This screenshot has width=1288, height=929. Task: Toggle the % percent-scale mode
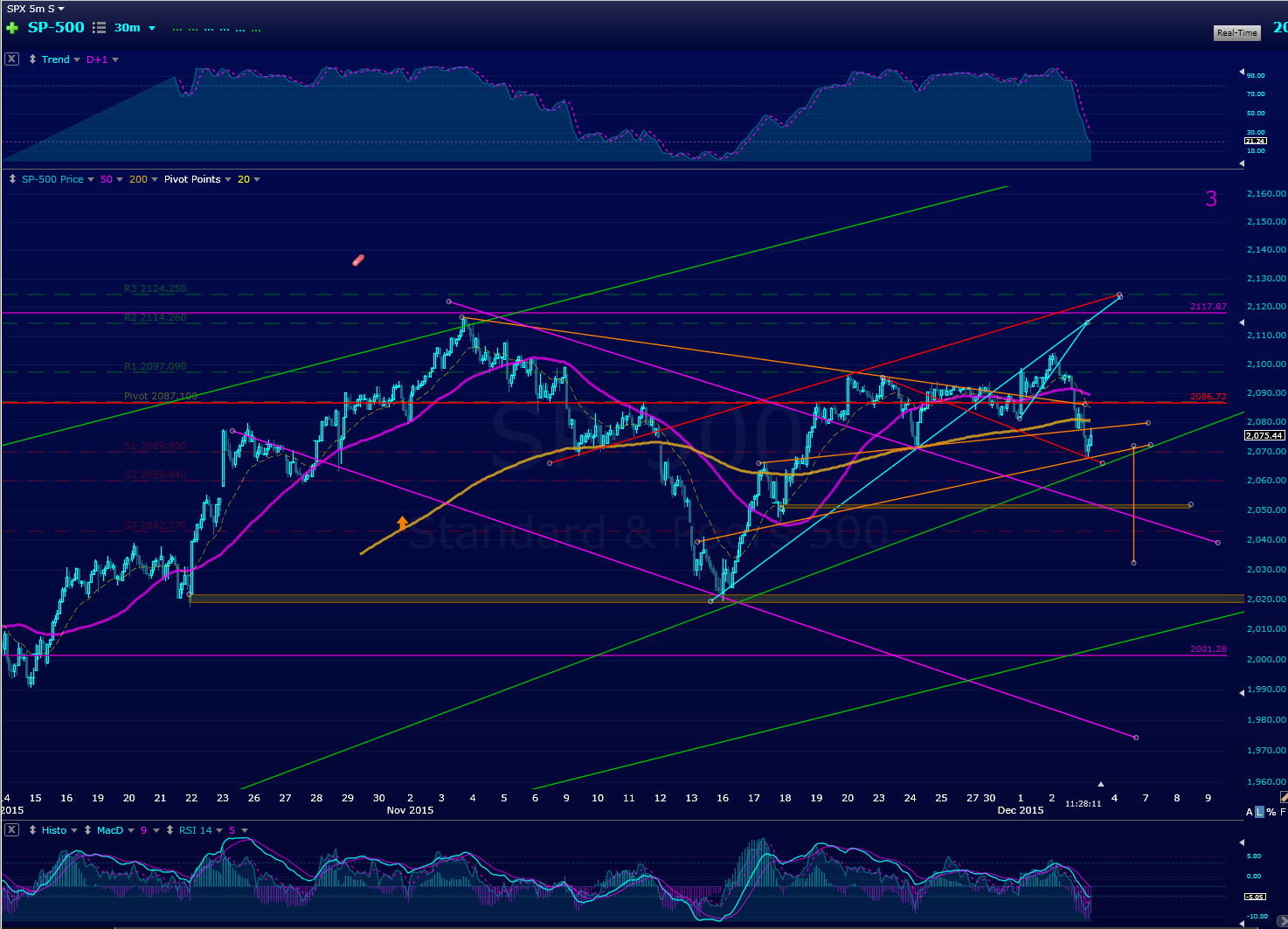click(1271, 813)
